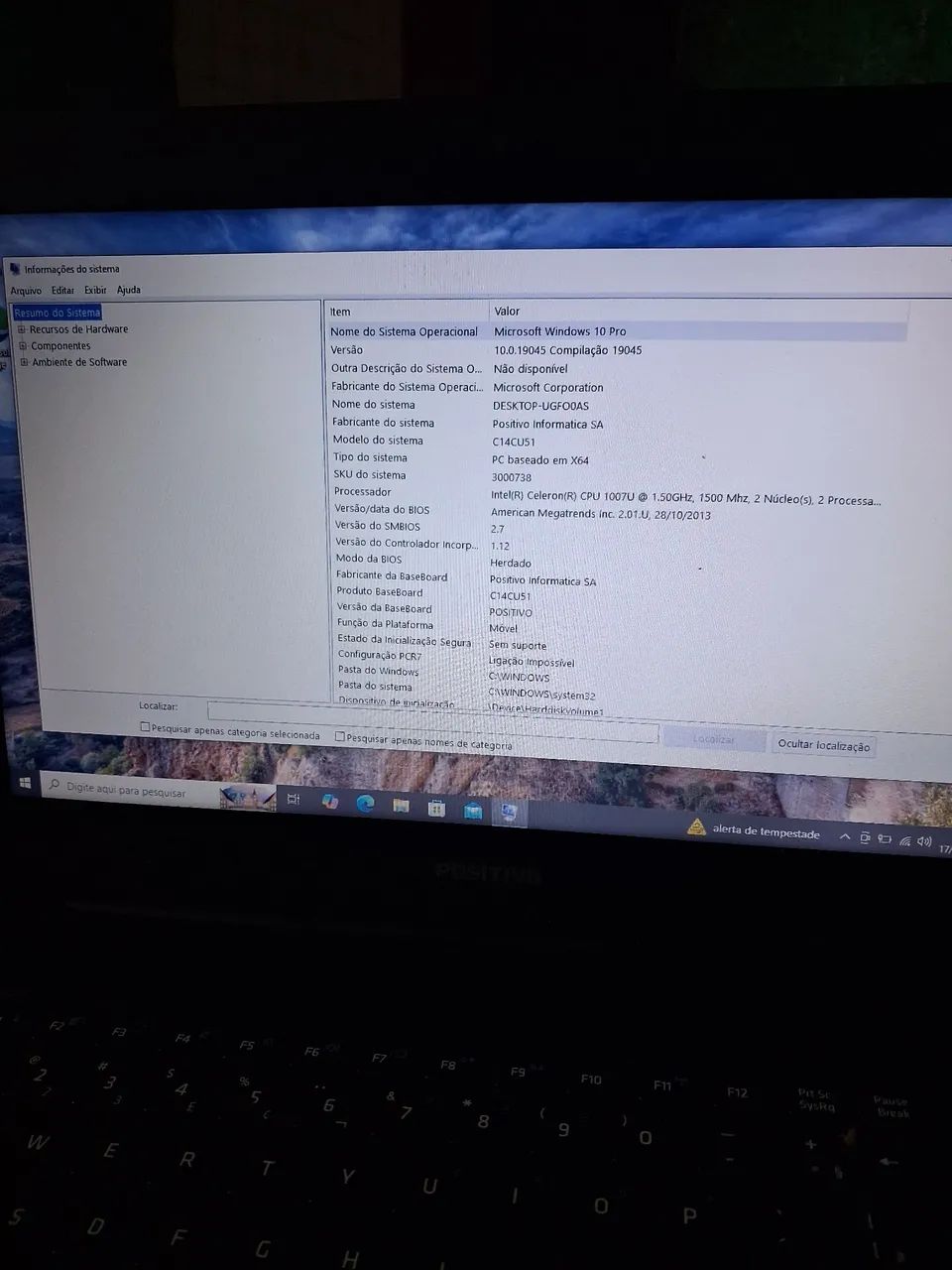Click the American Megatrends BIOS value
952x1270 pixels.
(601, 514)
